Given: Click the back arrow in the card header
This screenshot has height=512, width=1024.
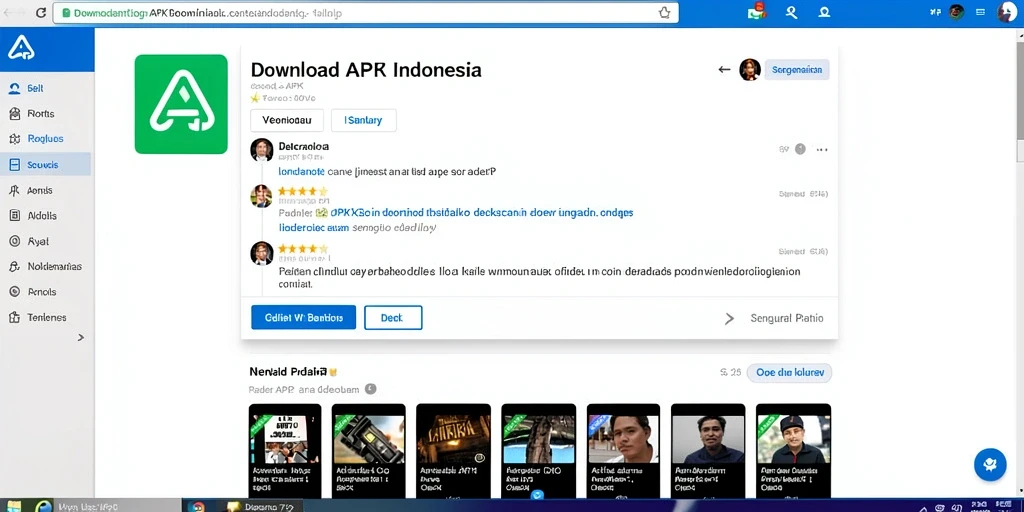Looking at the screenshot, I should pos(724,69).
